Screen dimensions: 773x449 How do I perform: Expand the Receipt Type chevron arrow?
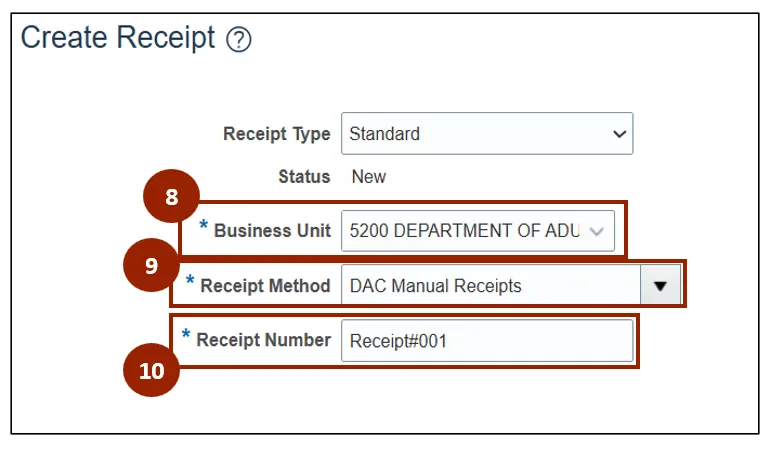click(x=620, y=134)
